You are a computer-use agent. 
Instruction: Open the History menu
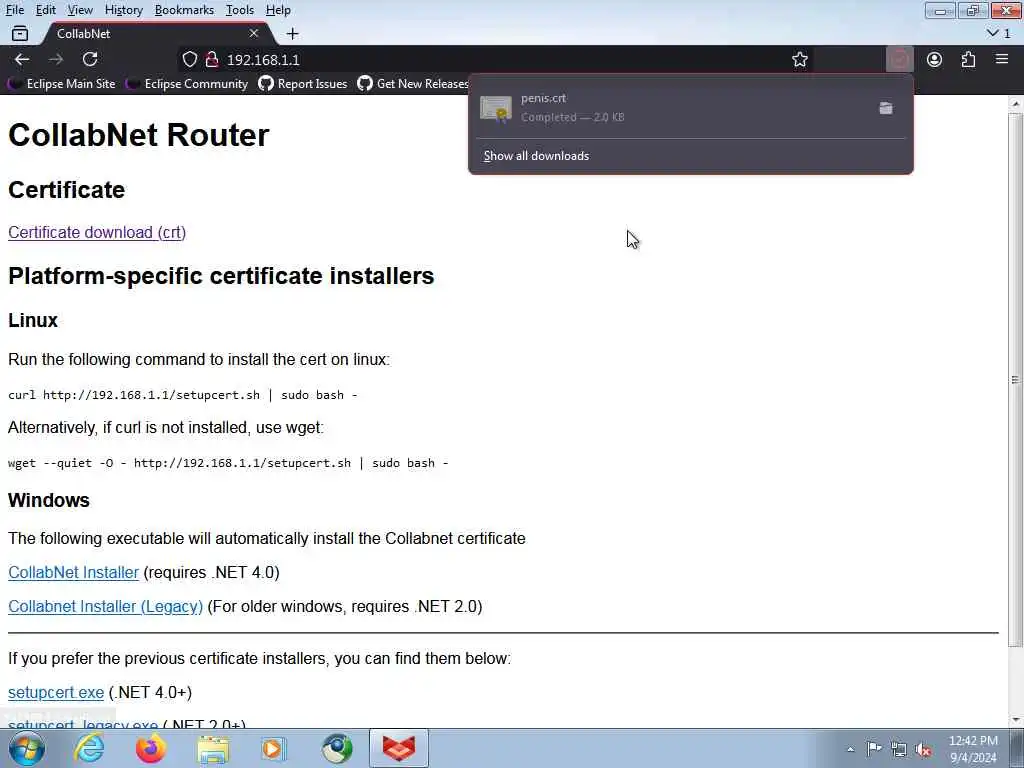[123, 10]
